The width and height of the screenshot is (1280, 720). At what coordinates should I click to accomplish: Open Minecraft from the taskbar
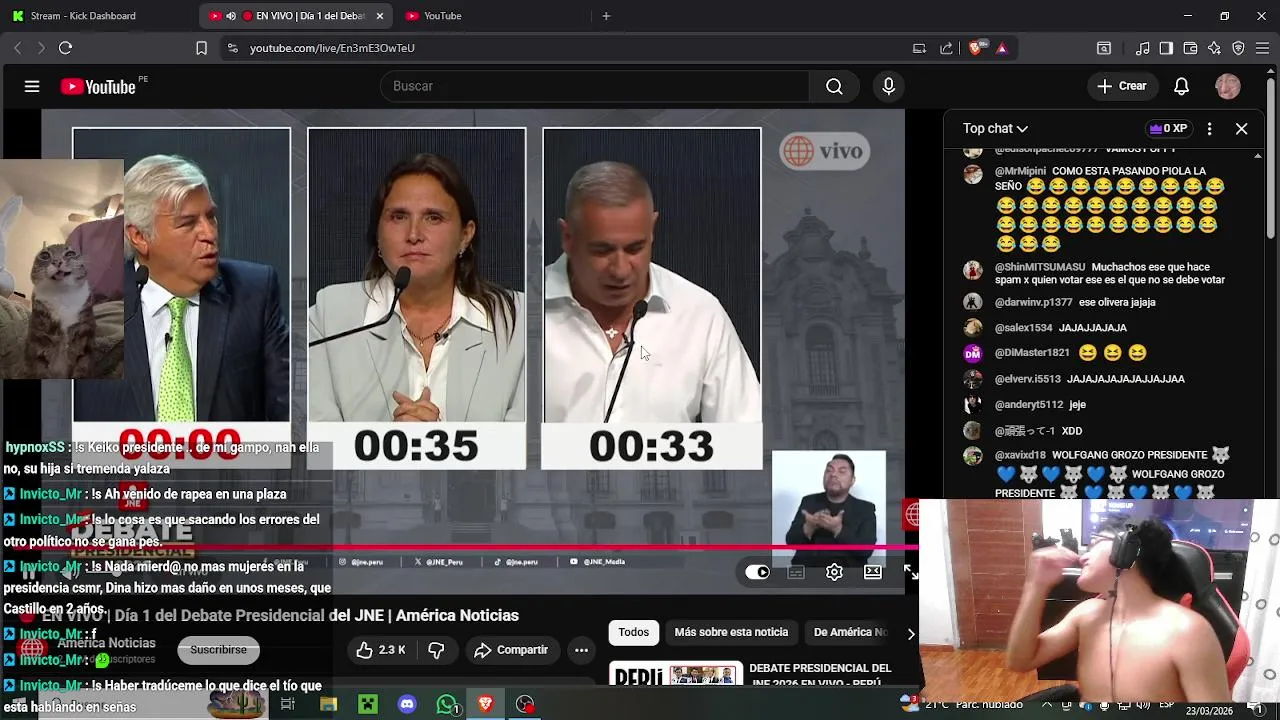pyautogui.click(x=368, y=704)
